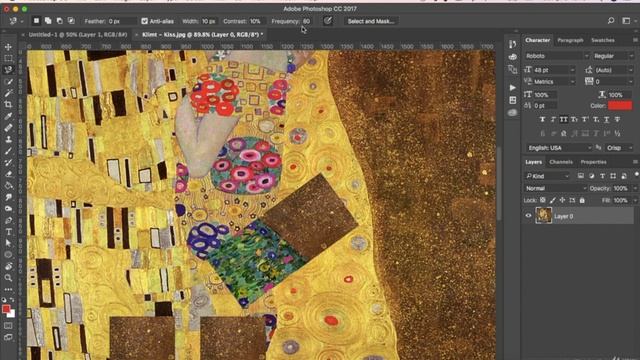This screenshot has height=360, width=640.
Task: Open the Metrics kerning dropdown
Action: (x=554, y=82)
